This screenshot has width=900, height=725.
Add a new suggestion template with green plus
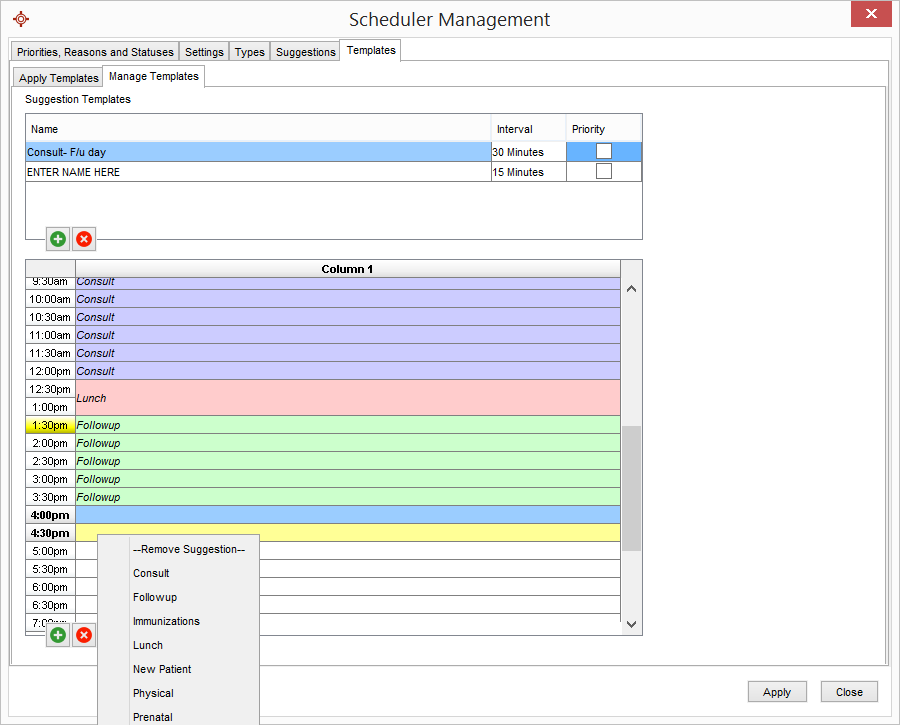coord(57,239)
